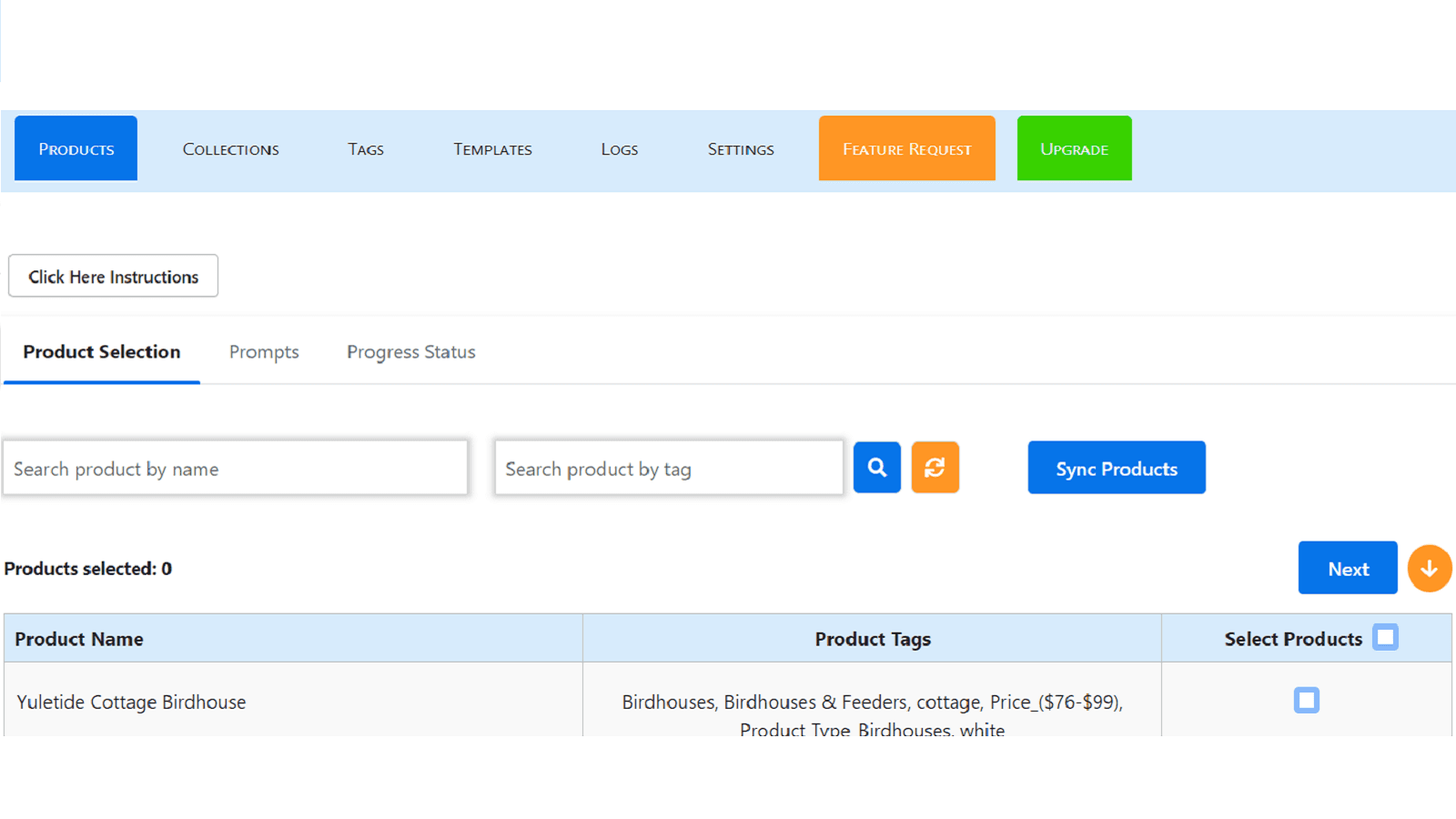Click the Sync Products button

[x=1117, y=468]
